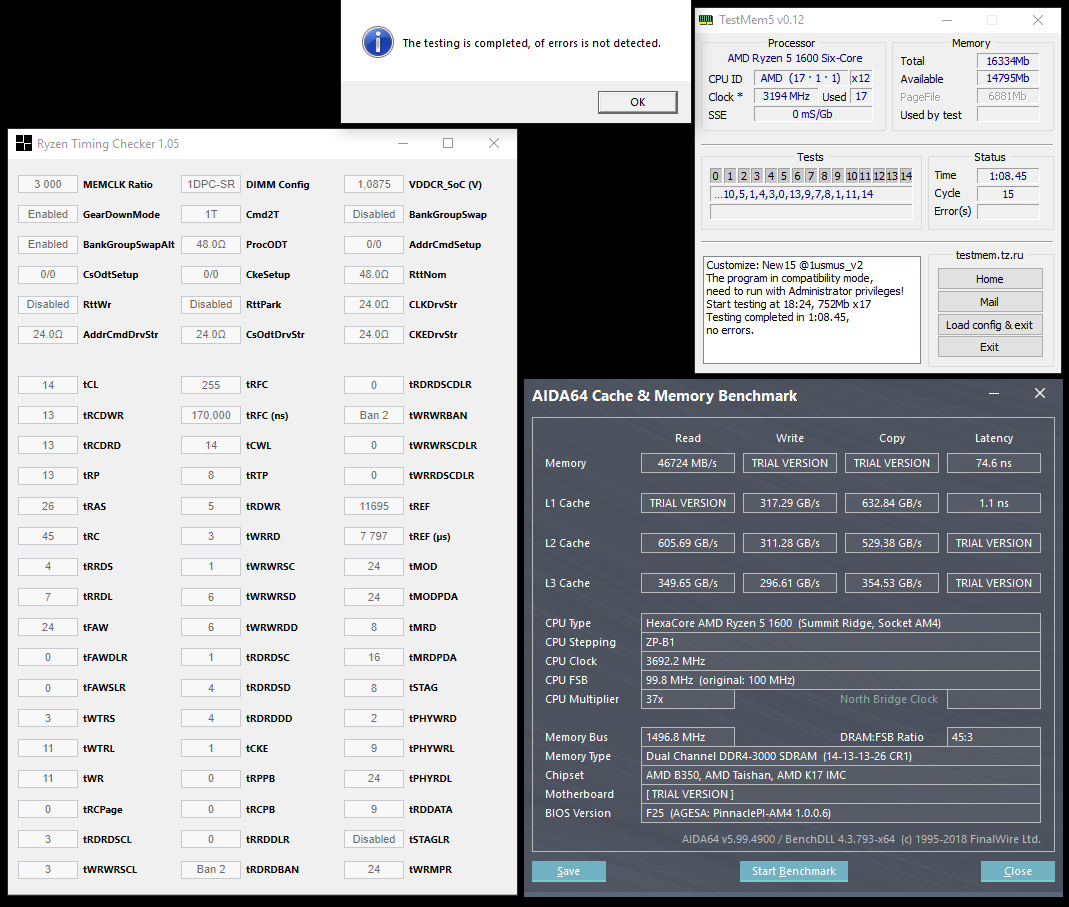Click the tRFC (ns) value 170,000
1069x907 pixels.
pyautogui.click(x=211, y=415)
